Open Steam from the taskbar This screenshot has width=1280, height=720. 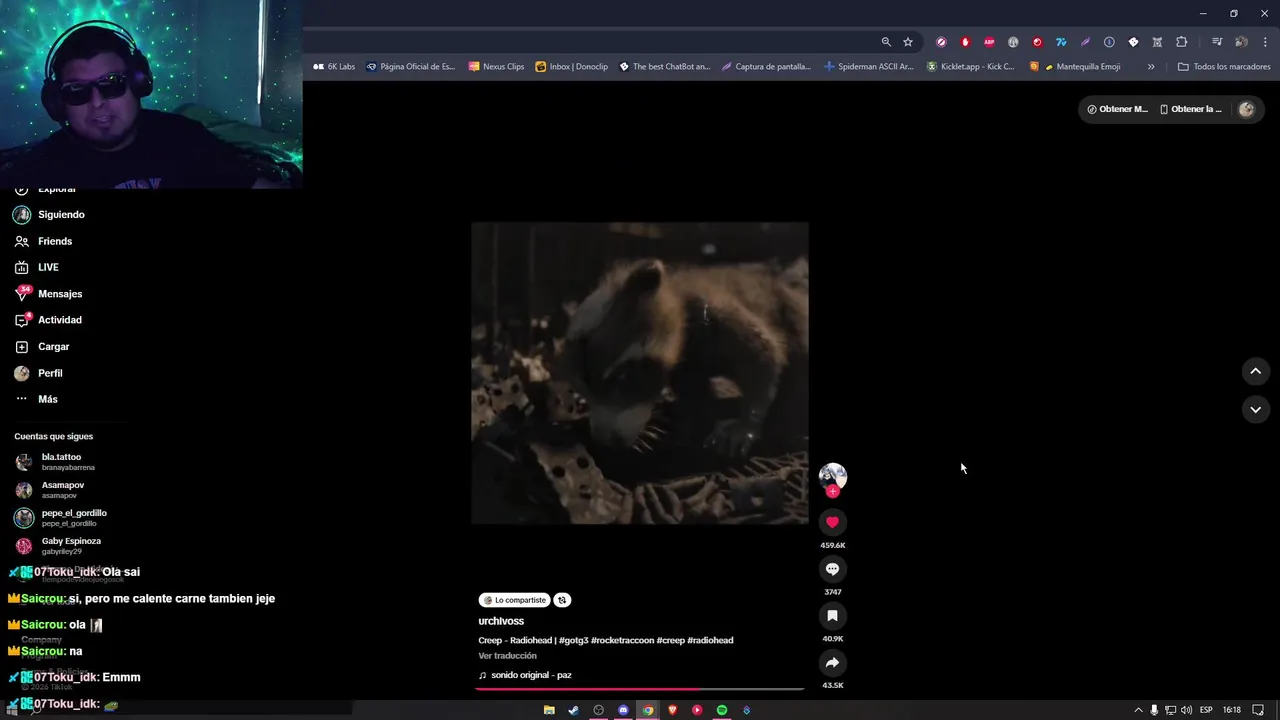click(x=573, y=710)
